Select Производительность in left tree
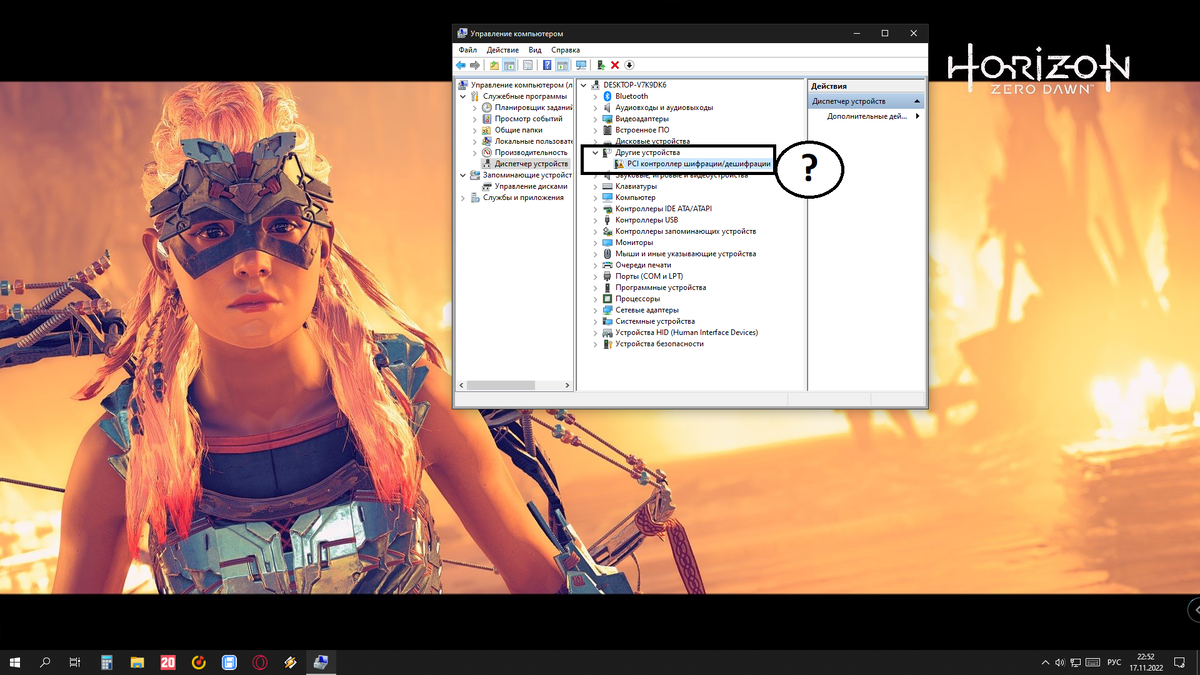This screenshot has width=1200, height=675. 531,152
